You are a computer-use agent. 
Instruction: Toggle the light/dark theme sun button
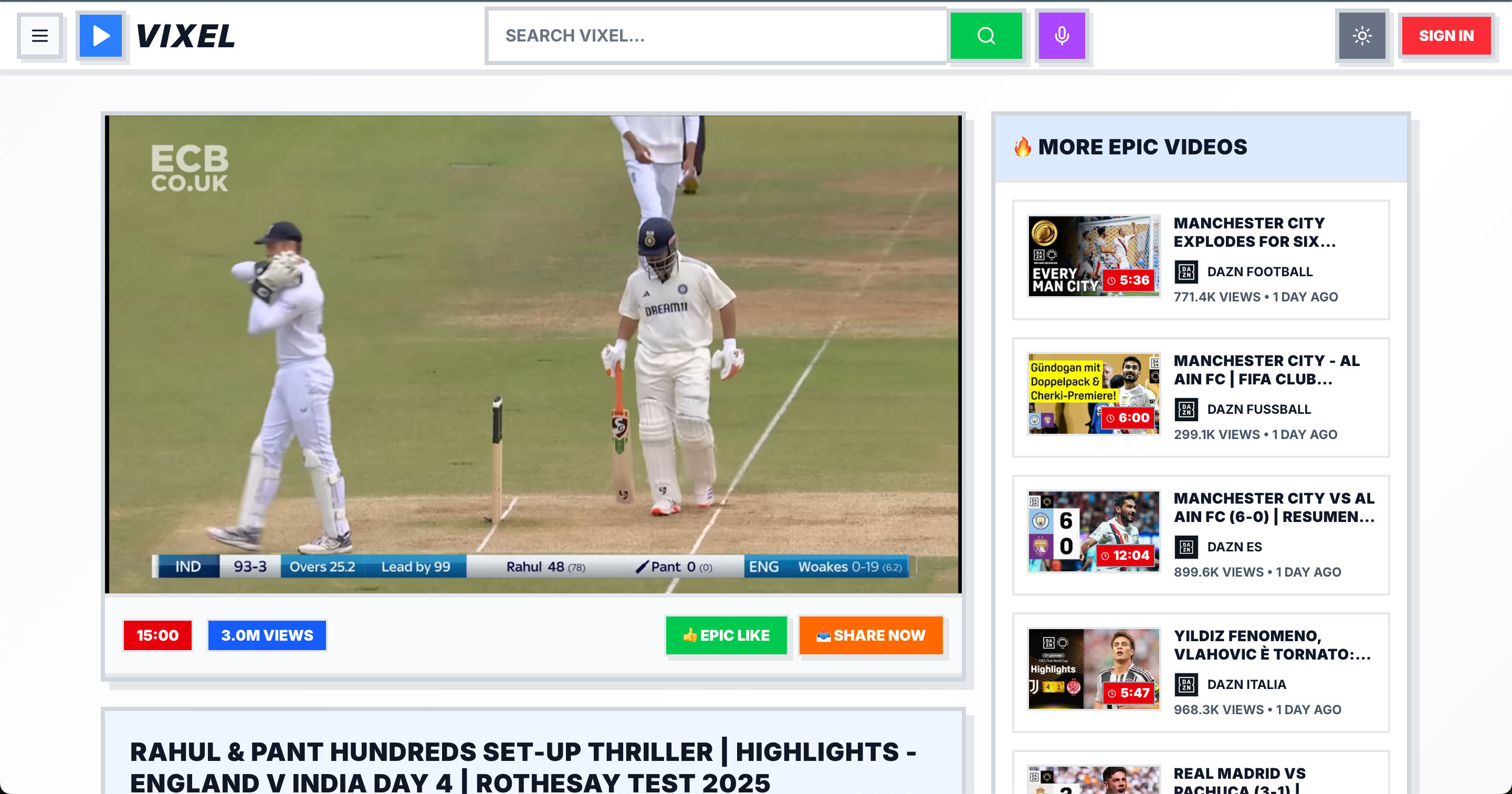tap(1362, 36)
